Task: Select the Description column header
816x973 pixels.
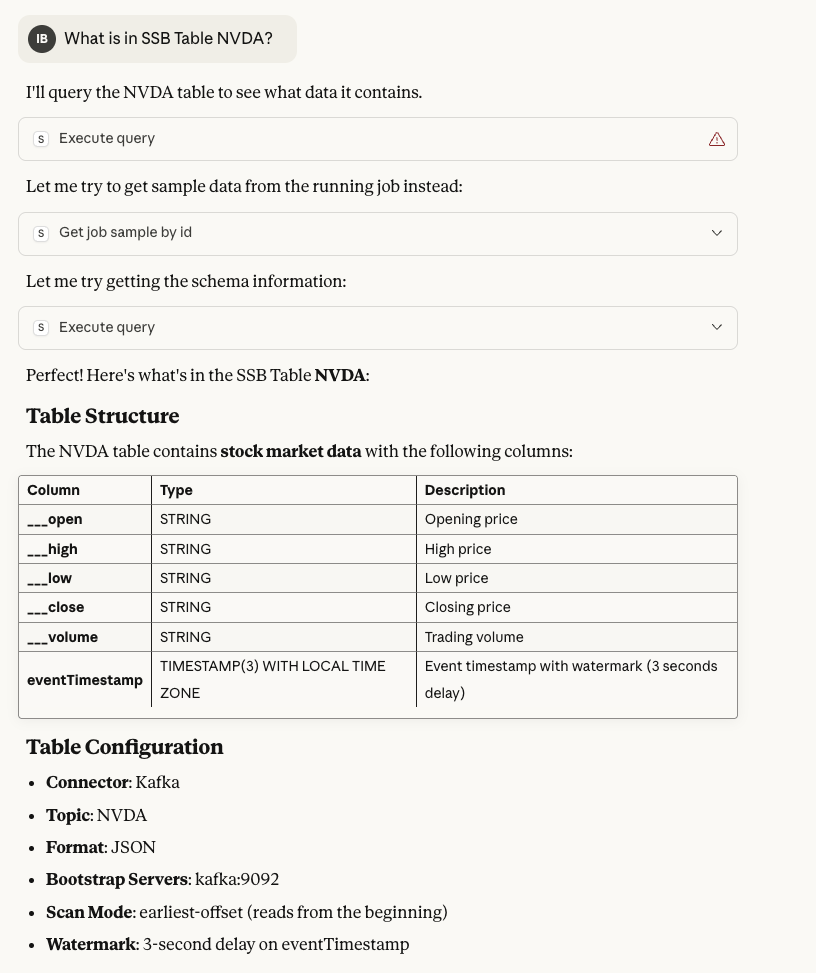Action: point(465,490)
